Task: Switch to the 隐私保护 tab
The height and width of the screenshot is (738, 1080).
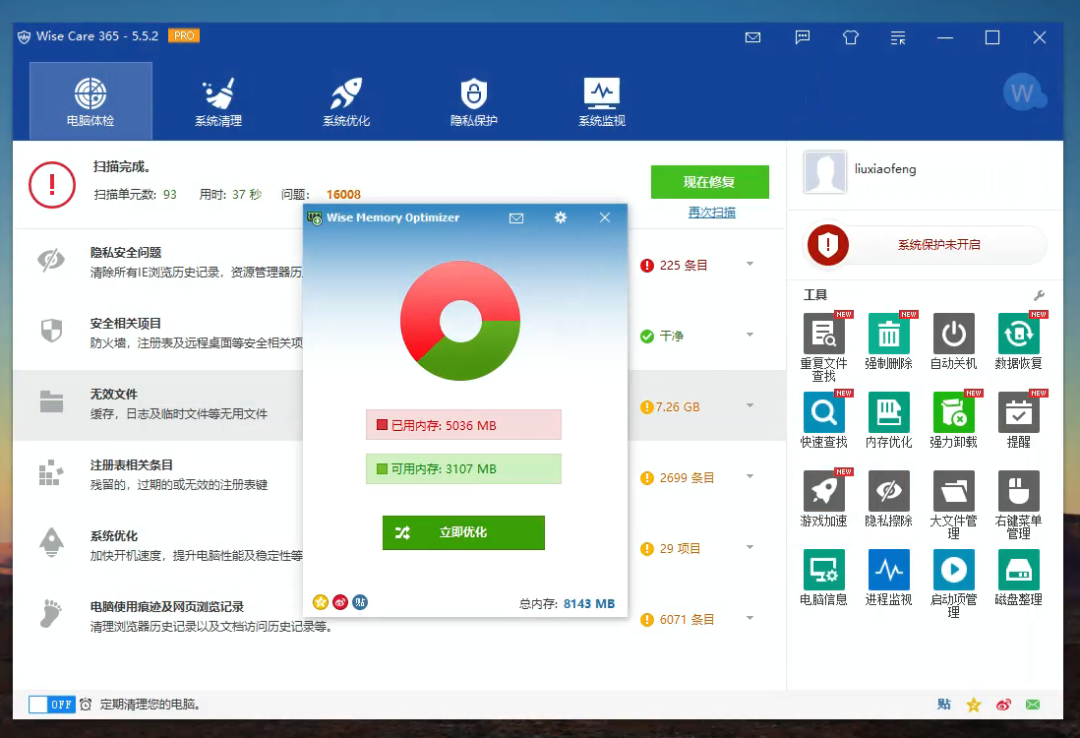Action: point(474,101)
